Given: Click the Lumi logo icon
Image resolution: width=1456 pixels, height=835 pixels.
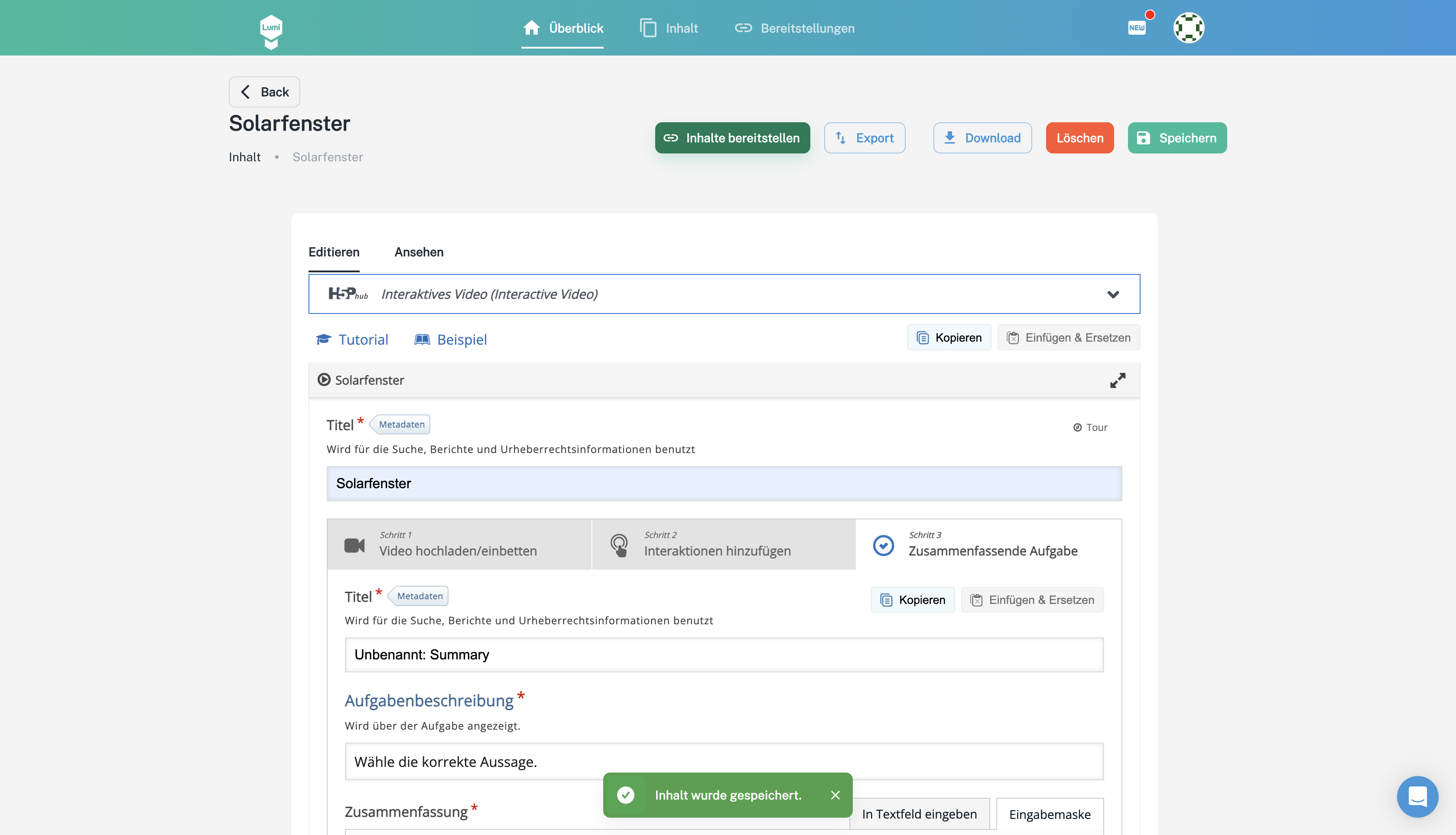Looking at the screenshot, I should pyautogui.click(x=271, y=32).
